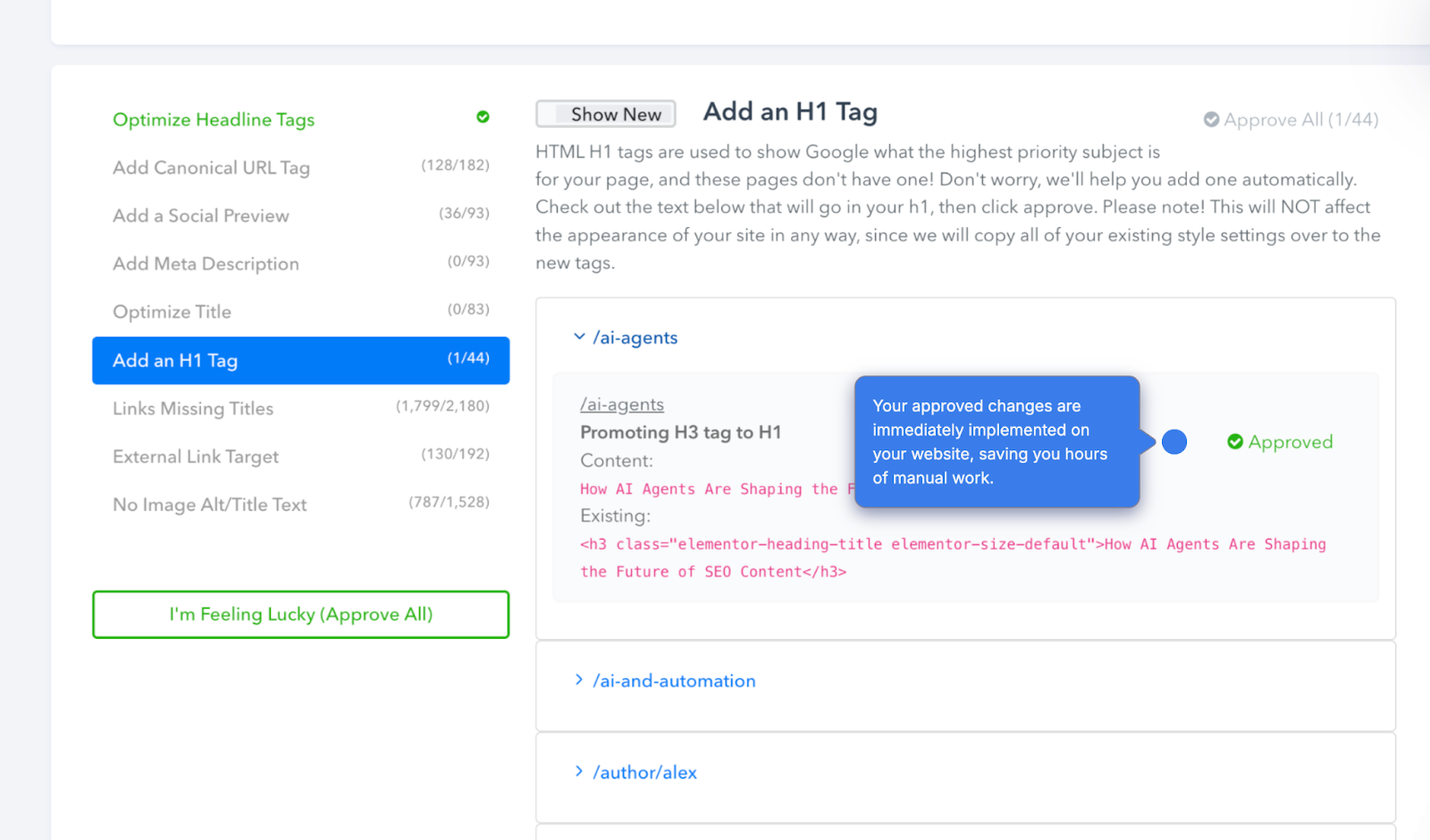This screenshot has height=840, width=1430.
Task: Select Add an H1 Tag item
Action: [300, 360]
